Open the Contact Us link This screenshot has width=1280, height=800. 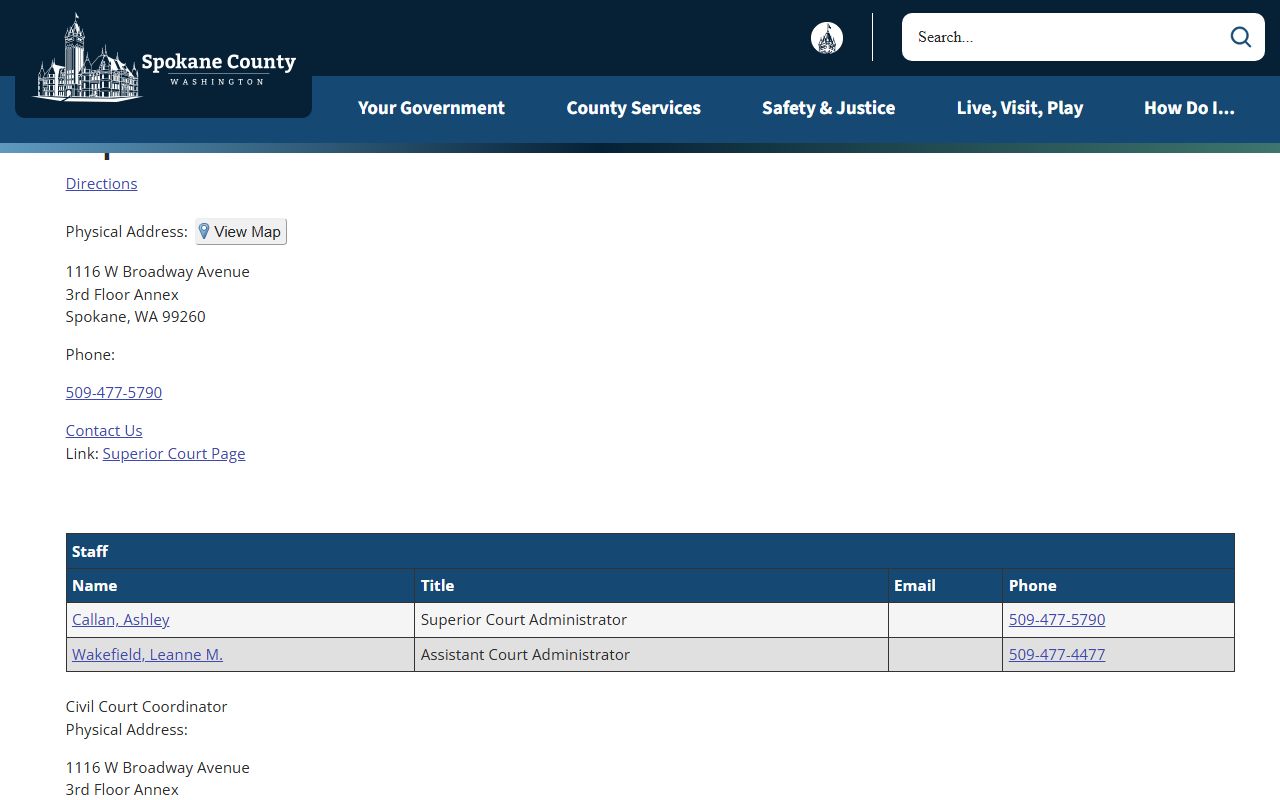click(x=104, y=430)
